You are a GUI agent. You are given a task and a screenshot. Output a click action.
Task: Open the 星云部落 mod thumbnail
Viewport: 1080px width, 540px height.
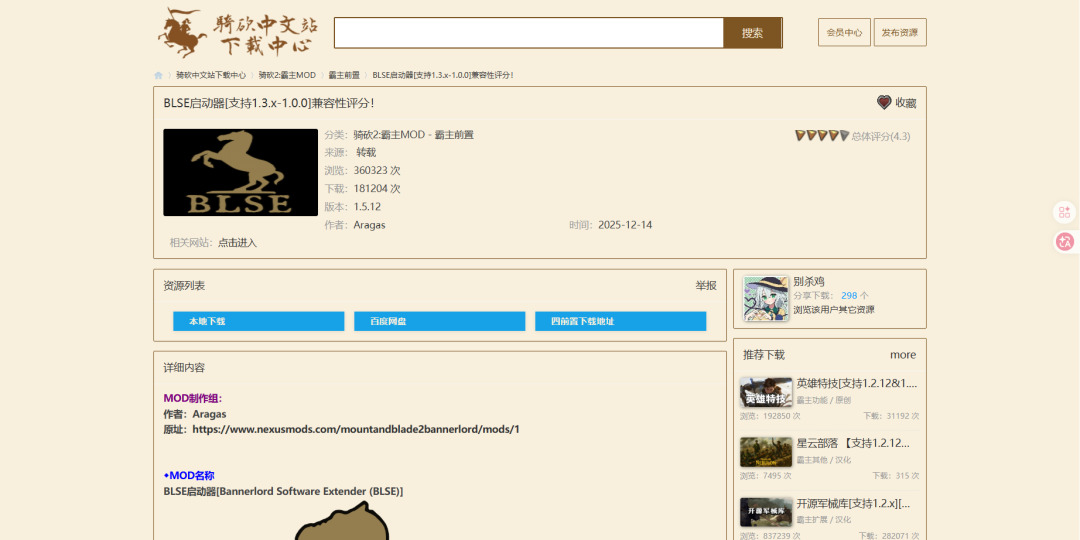click(766, 452)
